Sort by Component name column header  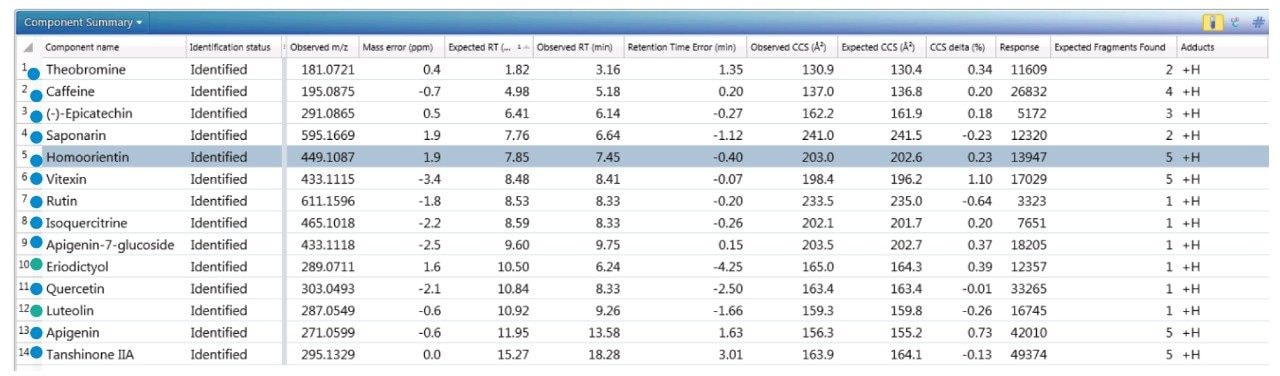82,48
